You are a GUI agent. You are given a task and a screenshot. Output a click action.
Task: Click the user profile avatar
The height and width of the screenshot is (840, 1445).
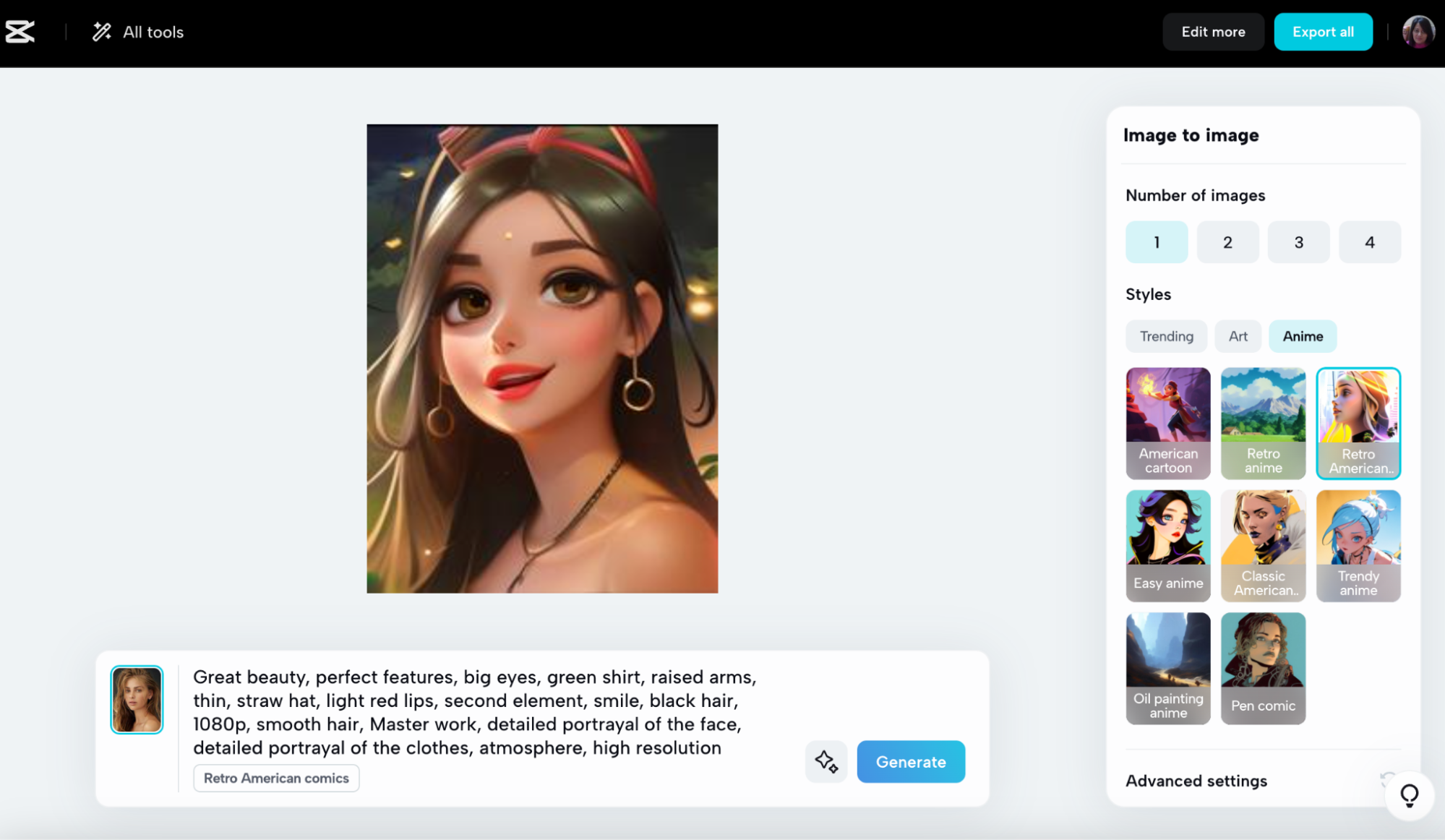coord(1418,32)
